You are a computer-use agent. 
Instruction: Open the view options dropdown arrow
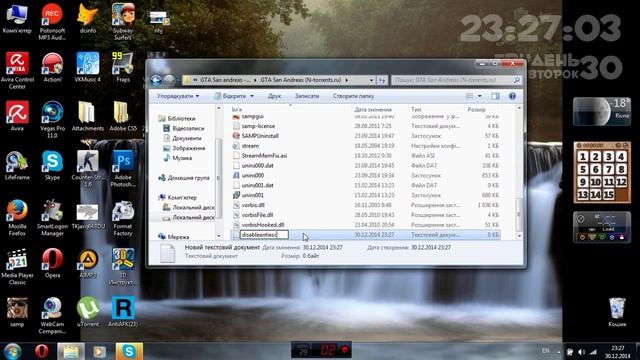480,96
